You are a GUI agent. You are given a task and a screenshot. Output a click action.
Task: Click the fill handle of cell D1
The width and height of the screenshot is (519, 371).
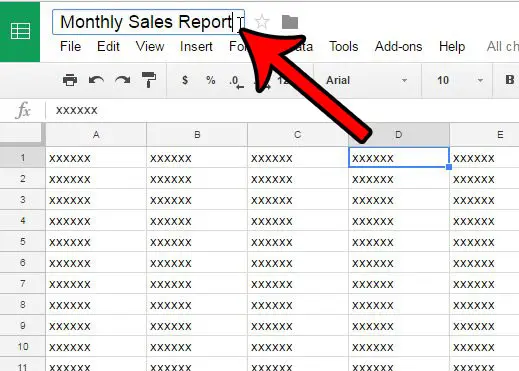coord(449,167)
